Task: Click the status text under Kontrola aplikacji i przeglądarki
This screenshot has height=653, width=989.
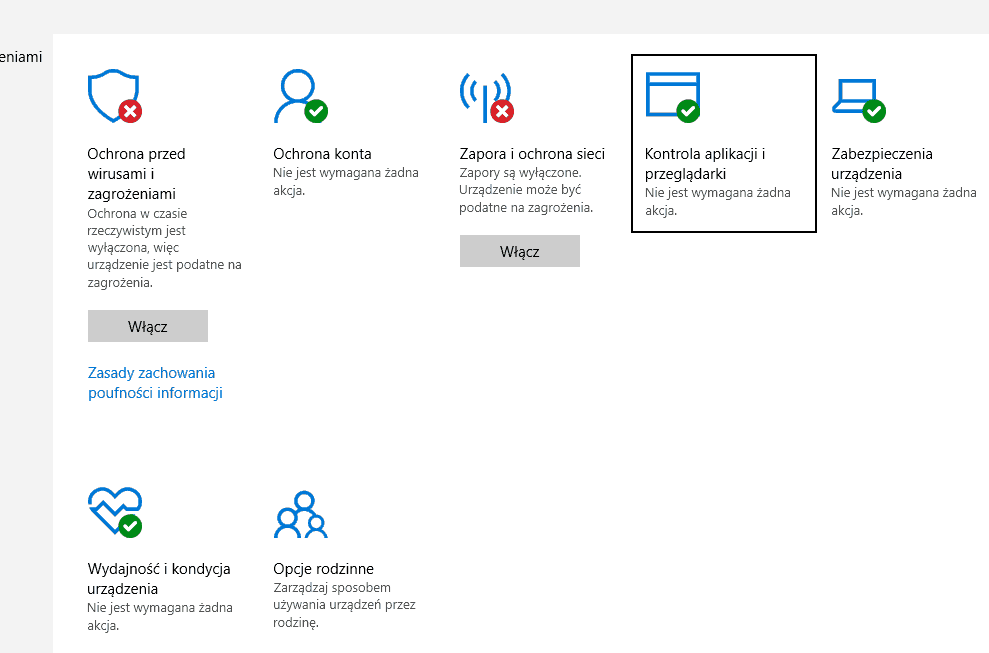Action: coord(718,201)
